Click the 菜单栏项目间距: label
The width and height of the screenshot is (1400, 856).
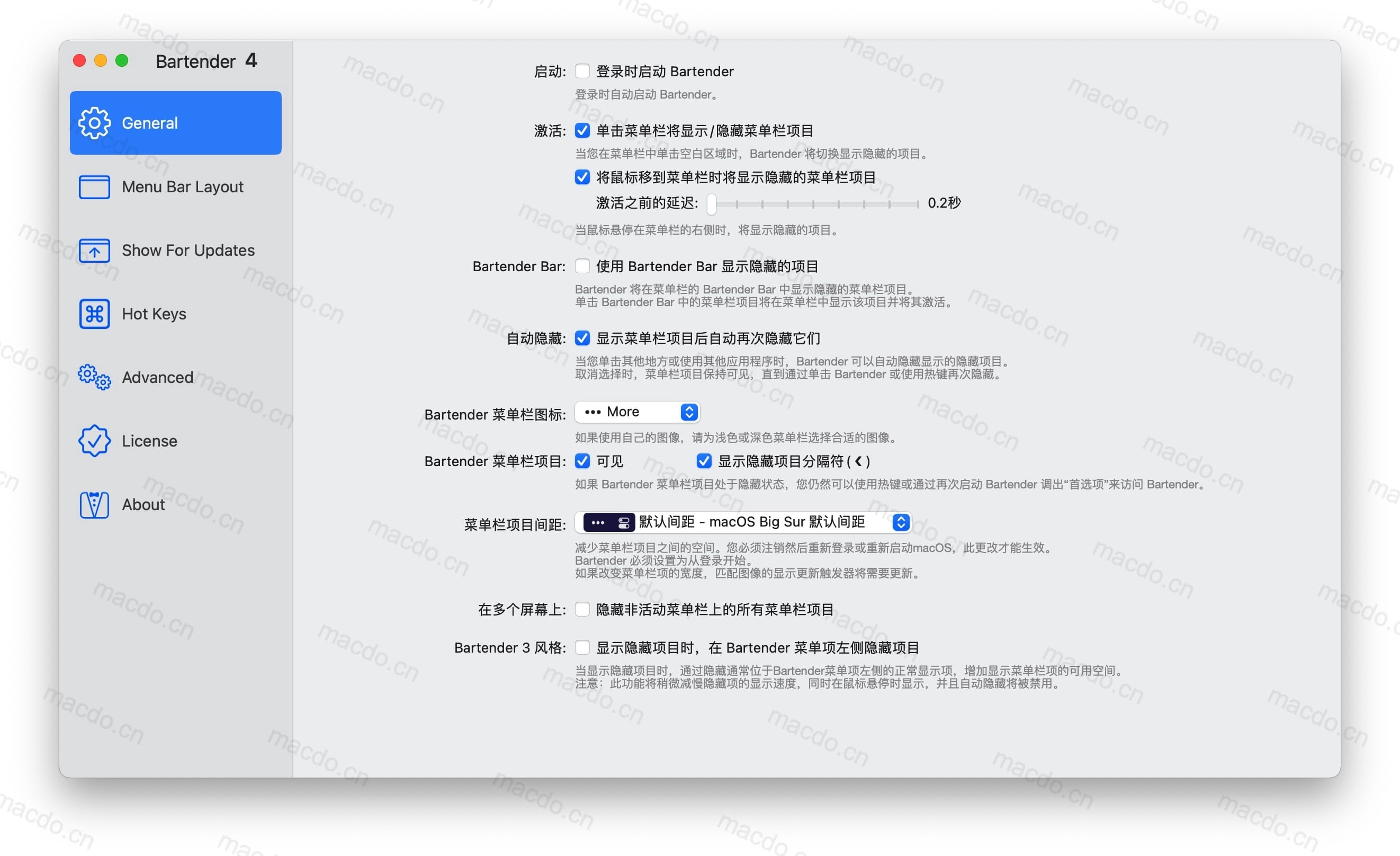[515, 524]
